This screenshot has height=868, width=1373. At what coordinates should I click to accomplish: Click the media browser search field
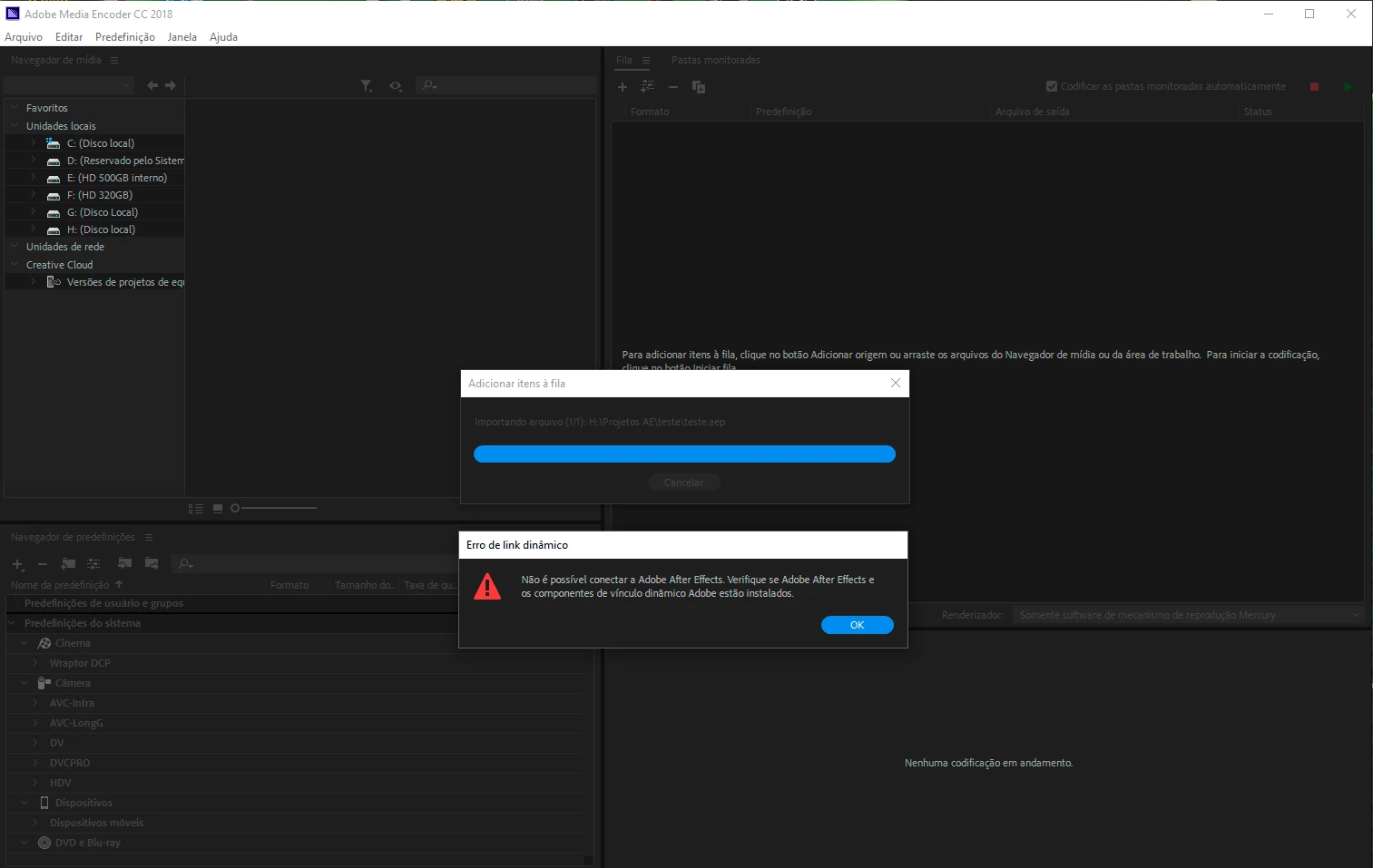click(506, 85)
